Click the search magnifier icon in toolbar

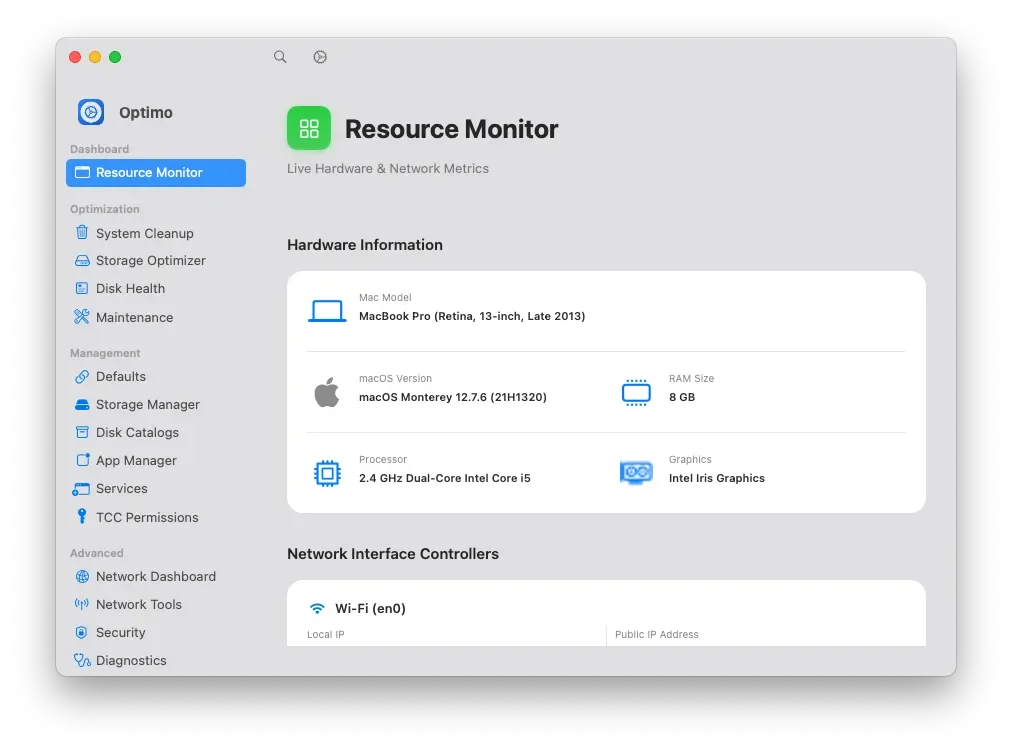280,57
